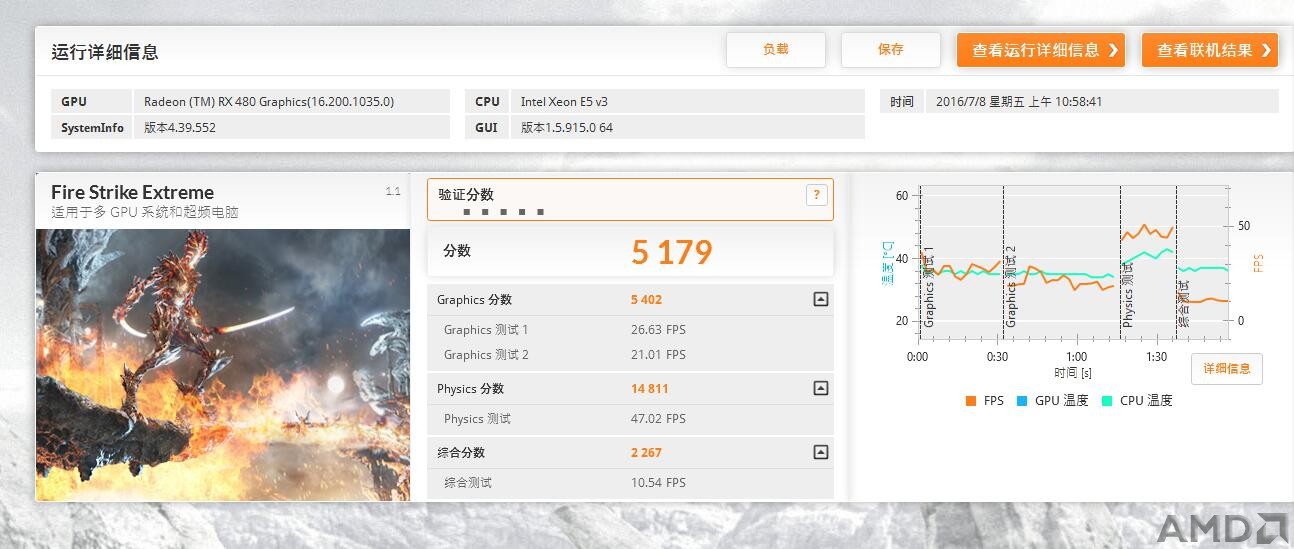Click the Physics 测试 row 47.02 FPS
This screenshot has height=549, width=1294.
[631, 419]
